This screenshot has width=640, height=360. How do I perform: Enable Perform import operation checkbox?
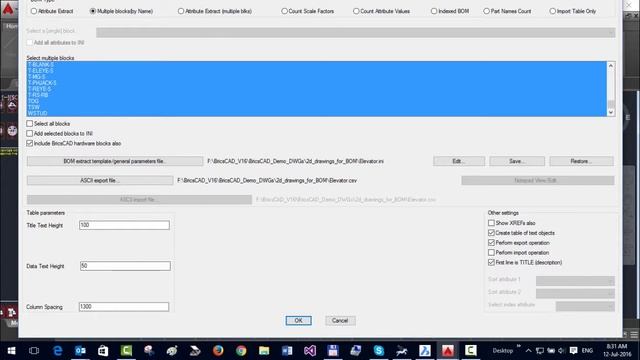pos(491,253)
